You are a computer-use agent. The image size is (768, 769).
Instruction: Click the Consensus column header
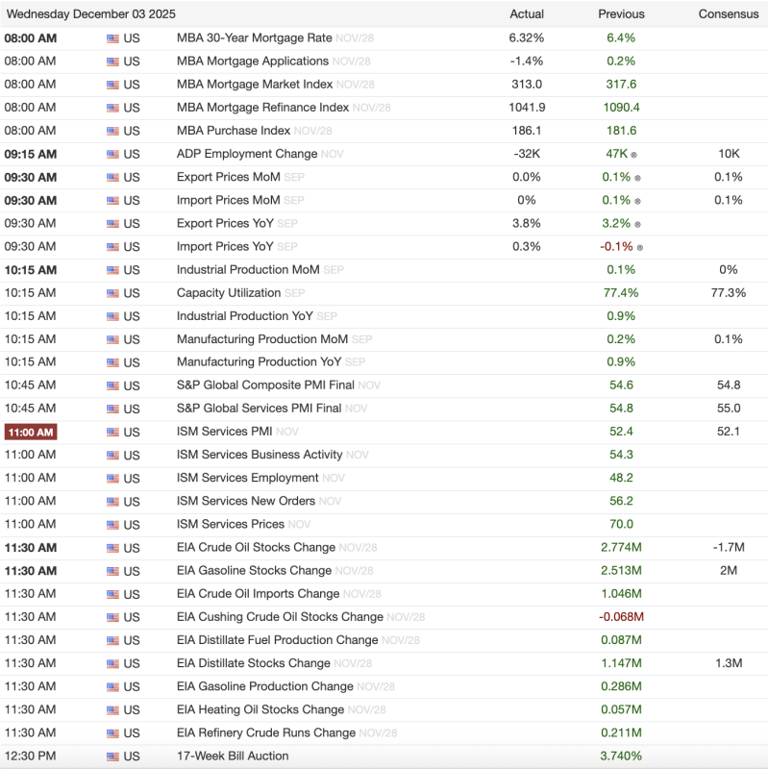coord(728,14)
